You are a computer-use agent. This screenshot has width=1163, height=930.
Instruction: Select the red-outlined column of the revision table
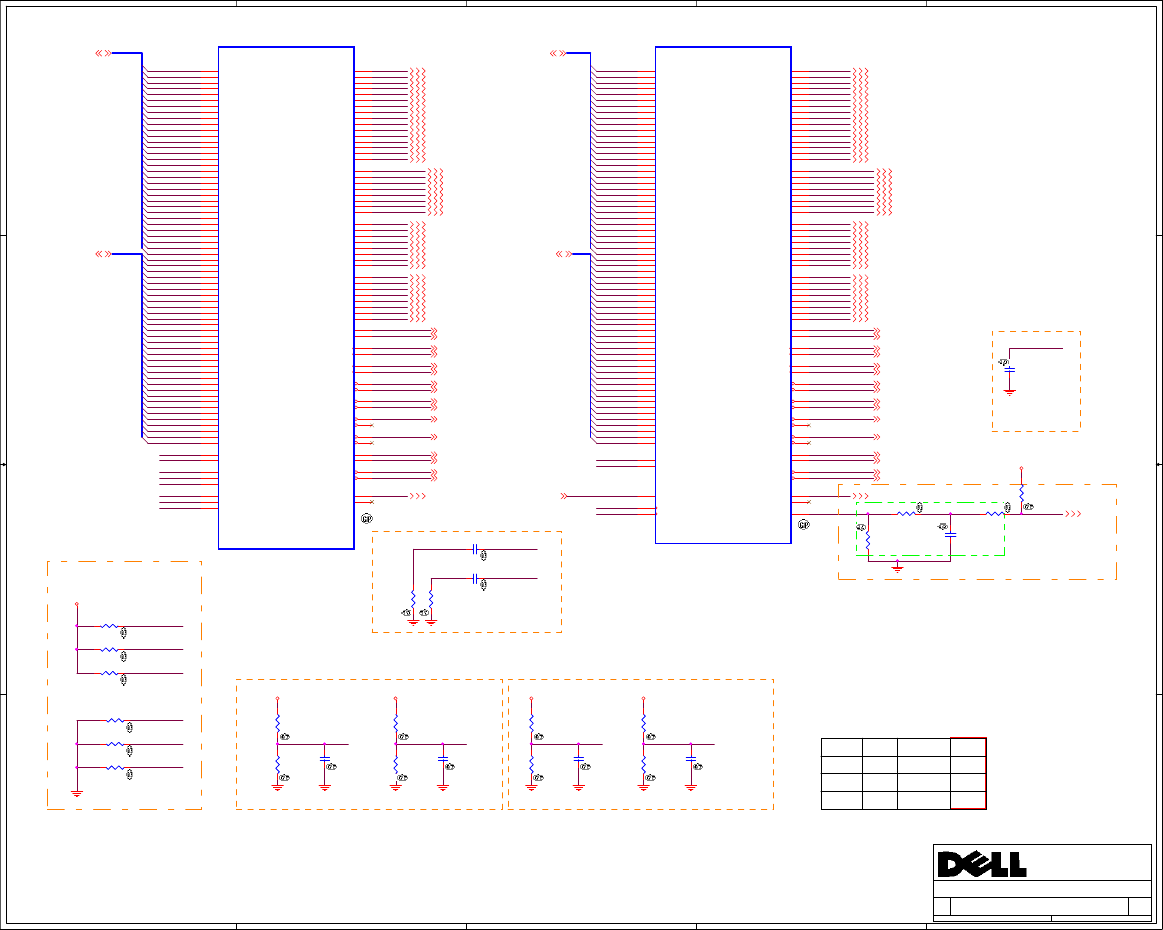click(968, 774)
